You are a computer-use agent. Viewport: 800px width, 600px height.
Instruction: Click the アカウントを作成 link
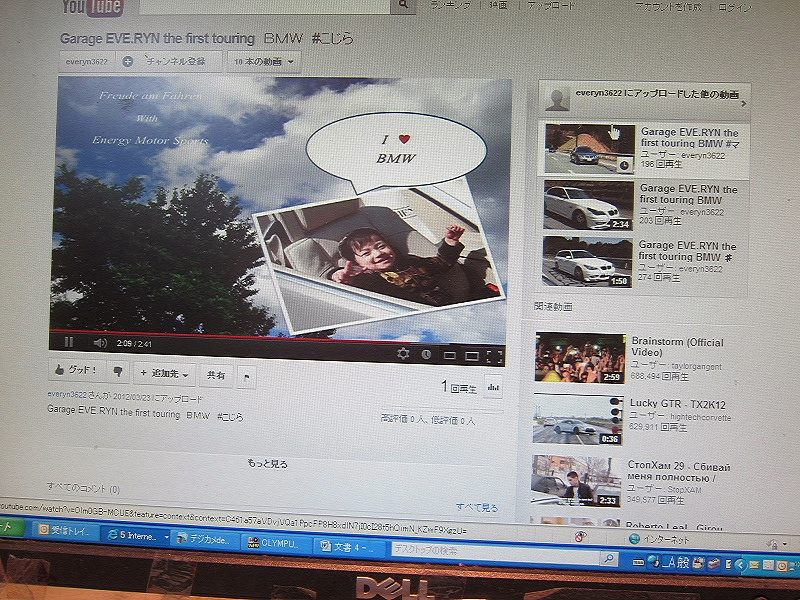point(668,7)
